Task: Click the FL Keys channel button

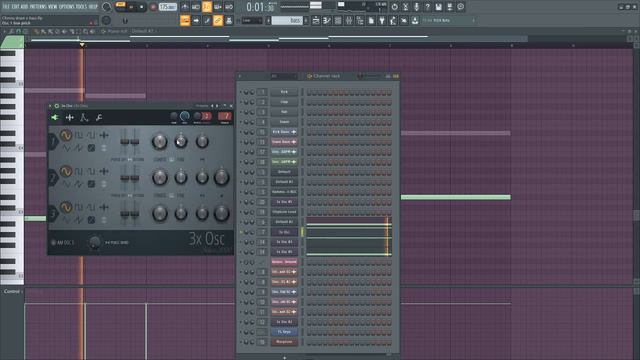Action: [x=284, y=332]
